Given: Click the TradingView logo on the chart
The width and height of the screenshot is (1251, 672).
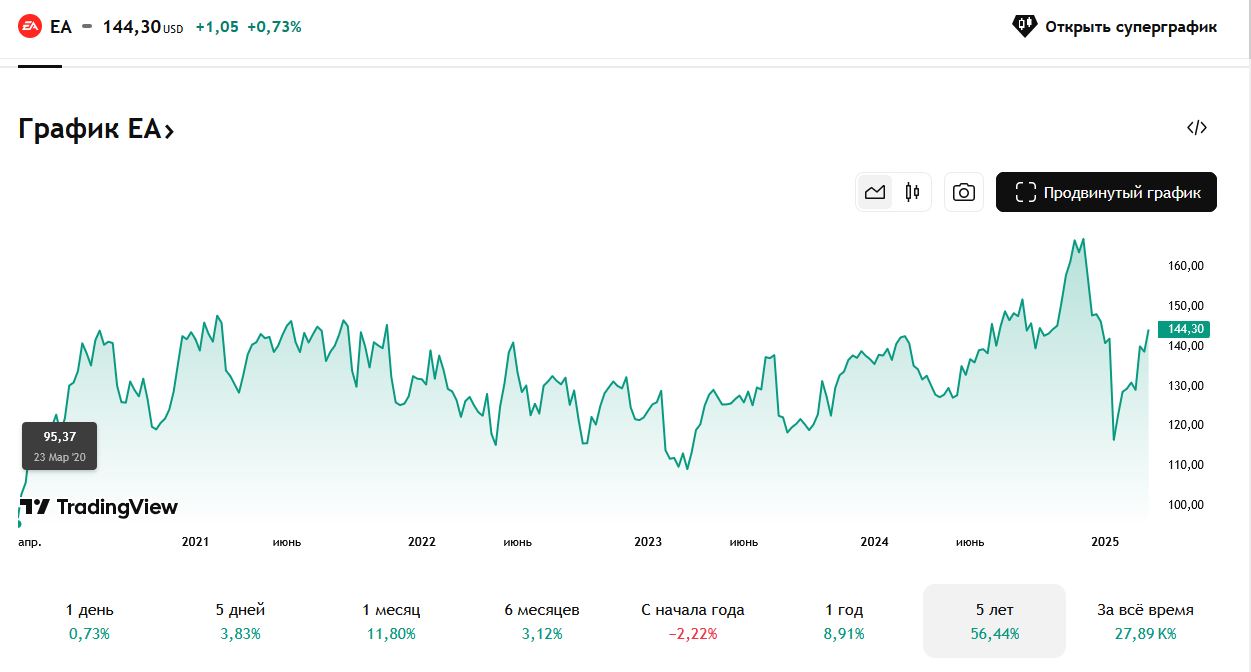Looking at the screenshot, I should click(99, 507).
